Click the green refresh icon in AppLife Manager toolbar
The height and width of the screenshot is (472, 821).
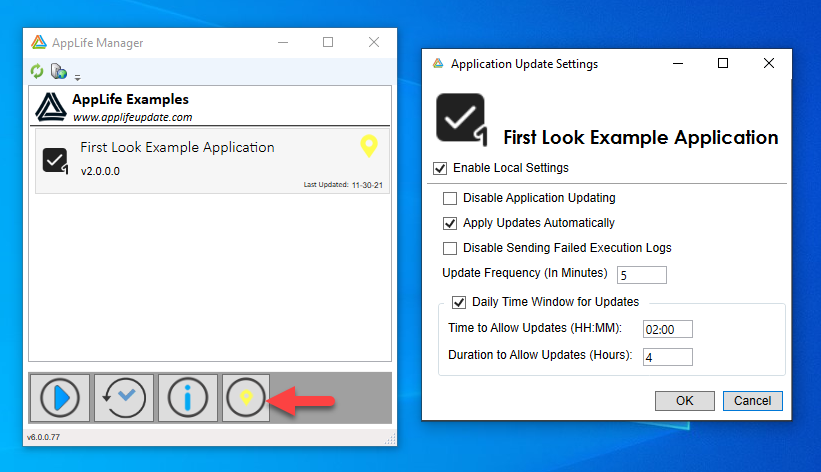37,71
